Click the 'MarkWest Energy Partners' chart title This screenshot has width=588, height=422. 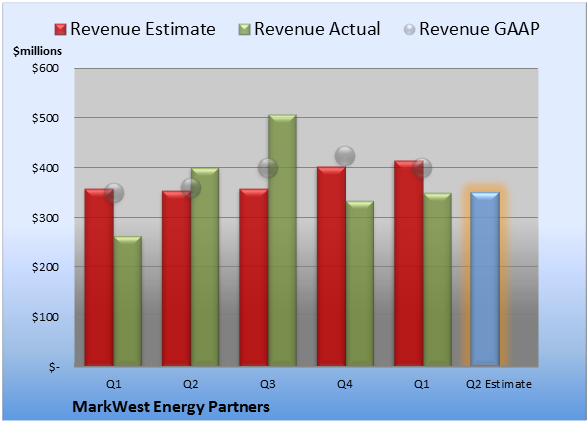(171, 407)
